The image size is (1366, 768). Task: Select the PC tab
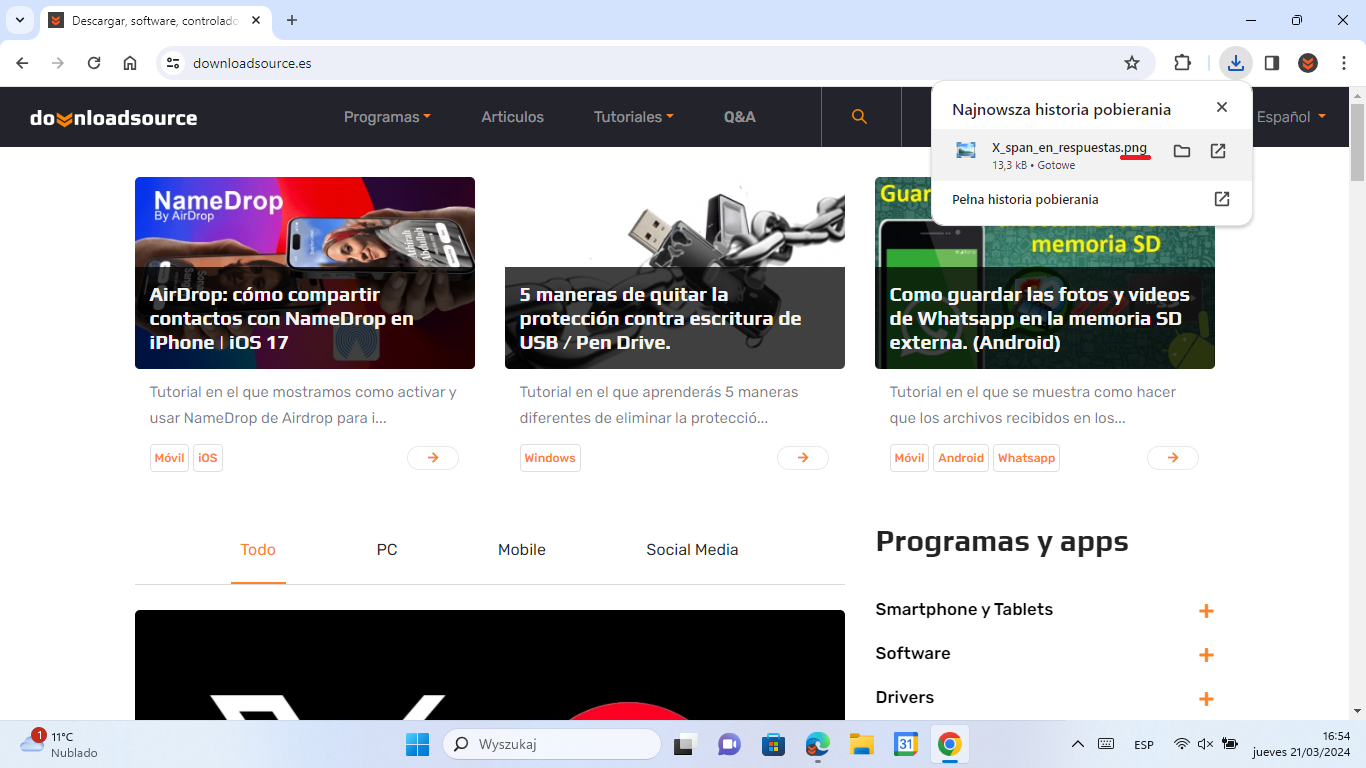(x=387, y=550)
